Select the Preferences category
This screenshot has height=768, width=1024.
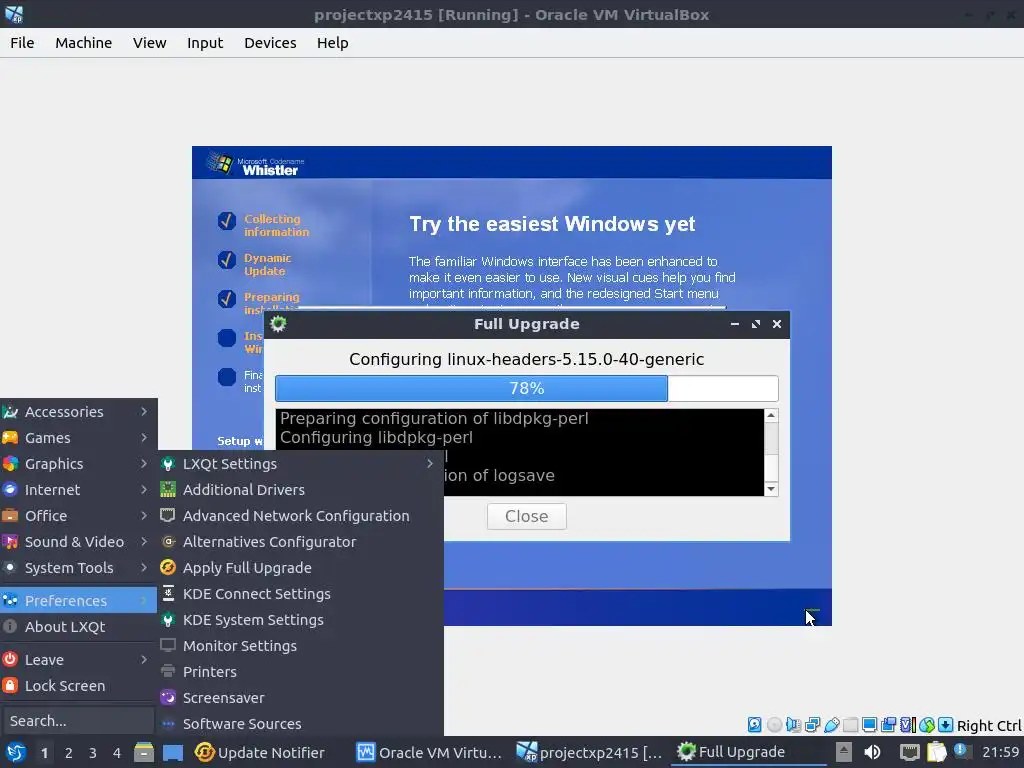pos(78,600)
